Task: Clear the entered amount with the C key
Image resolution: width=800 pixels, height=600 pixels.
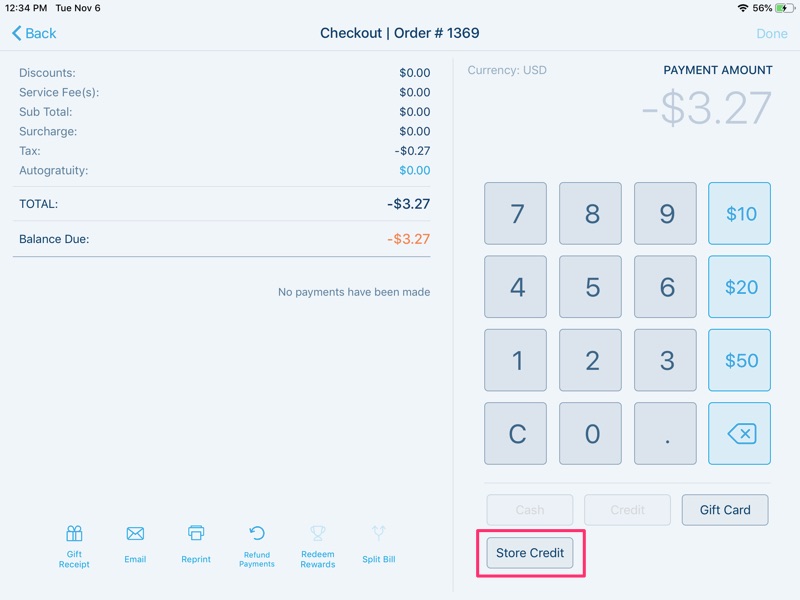Action: click(515, 433)
